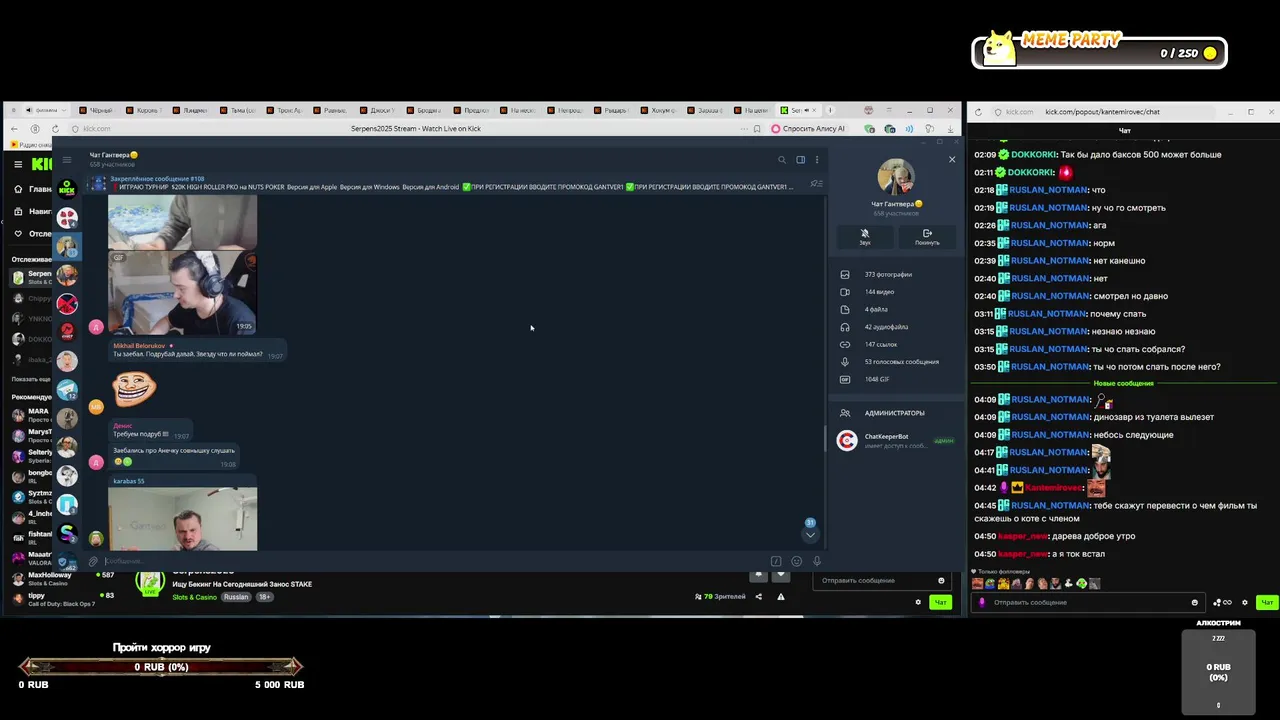
Task: Reload the popout chat window
Action: 978,112
